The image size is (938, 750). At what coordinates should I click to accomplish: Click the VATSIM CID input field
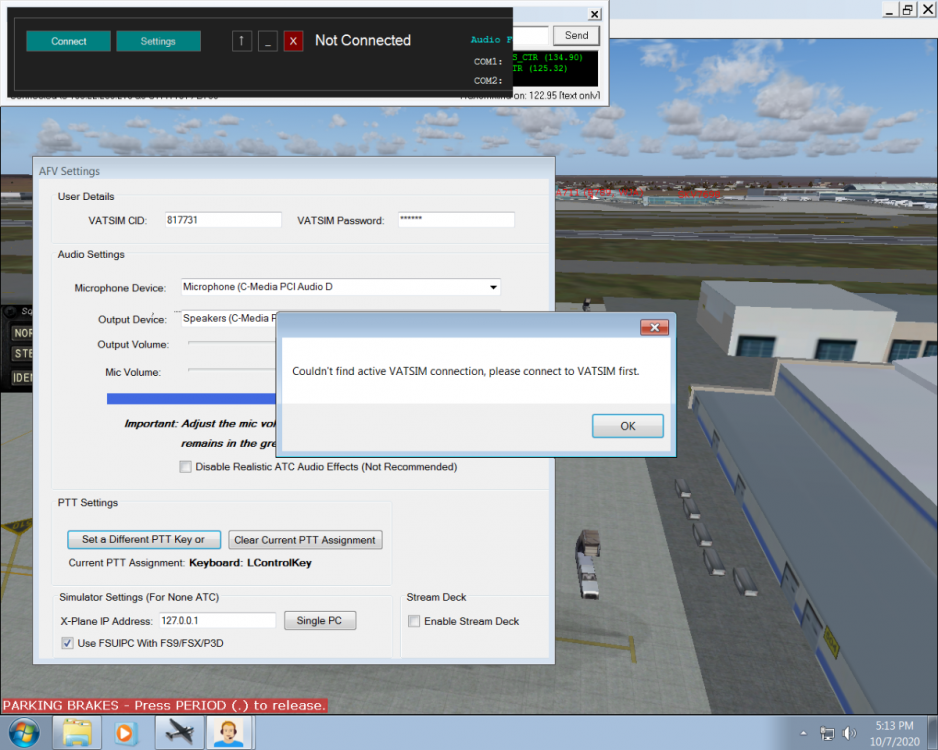pyautogui.click(x=223, y=220)
